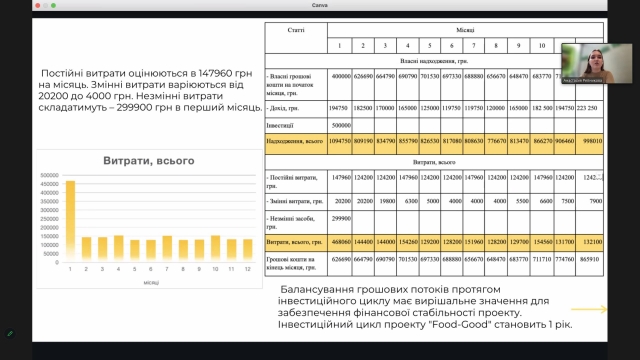Click the month "10" column header in table

coord(542,46)
